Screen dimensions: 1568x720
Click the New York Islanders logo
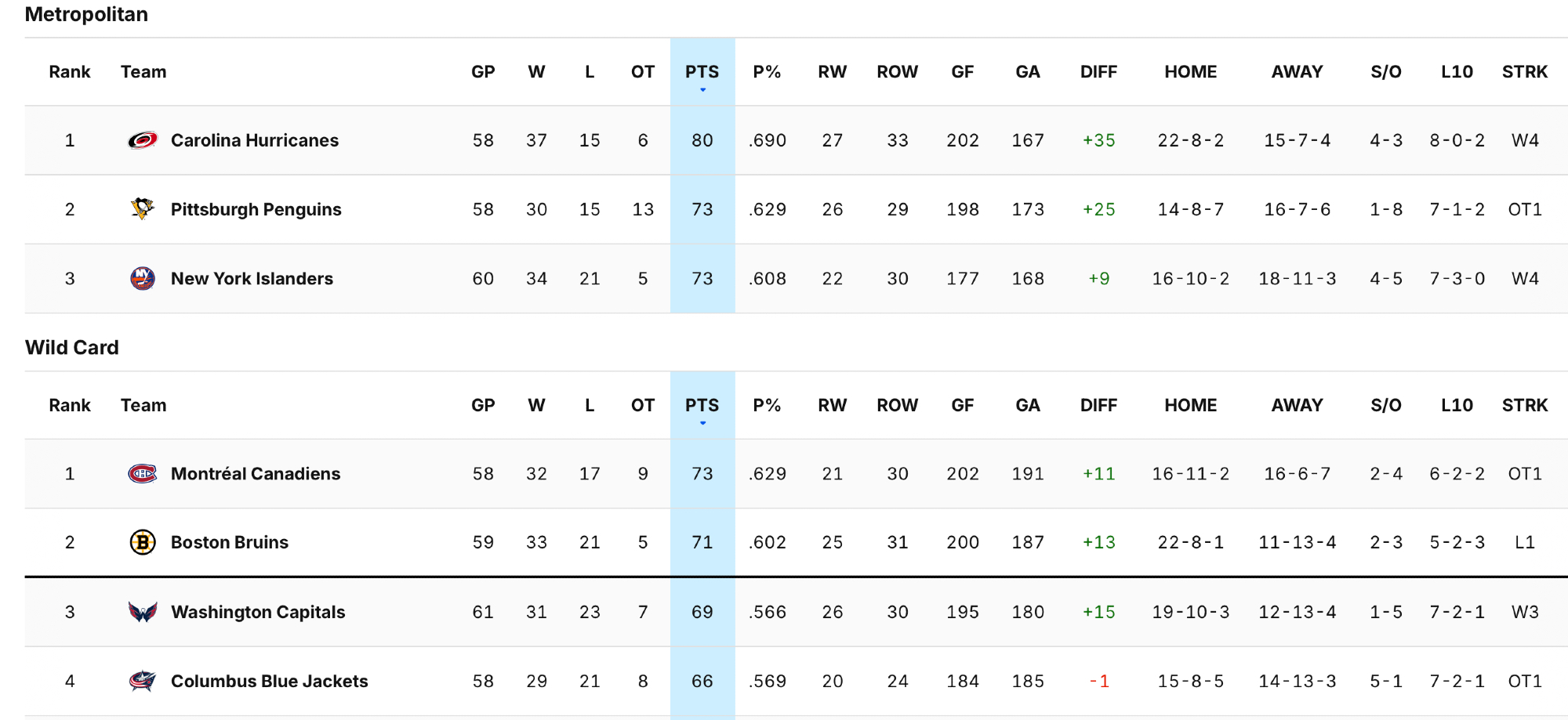143,278
